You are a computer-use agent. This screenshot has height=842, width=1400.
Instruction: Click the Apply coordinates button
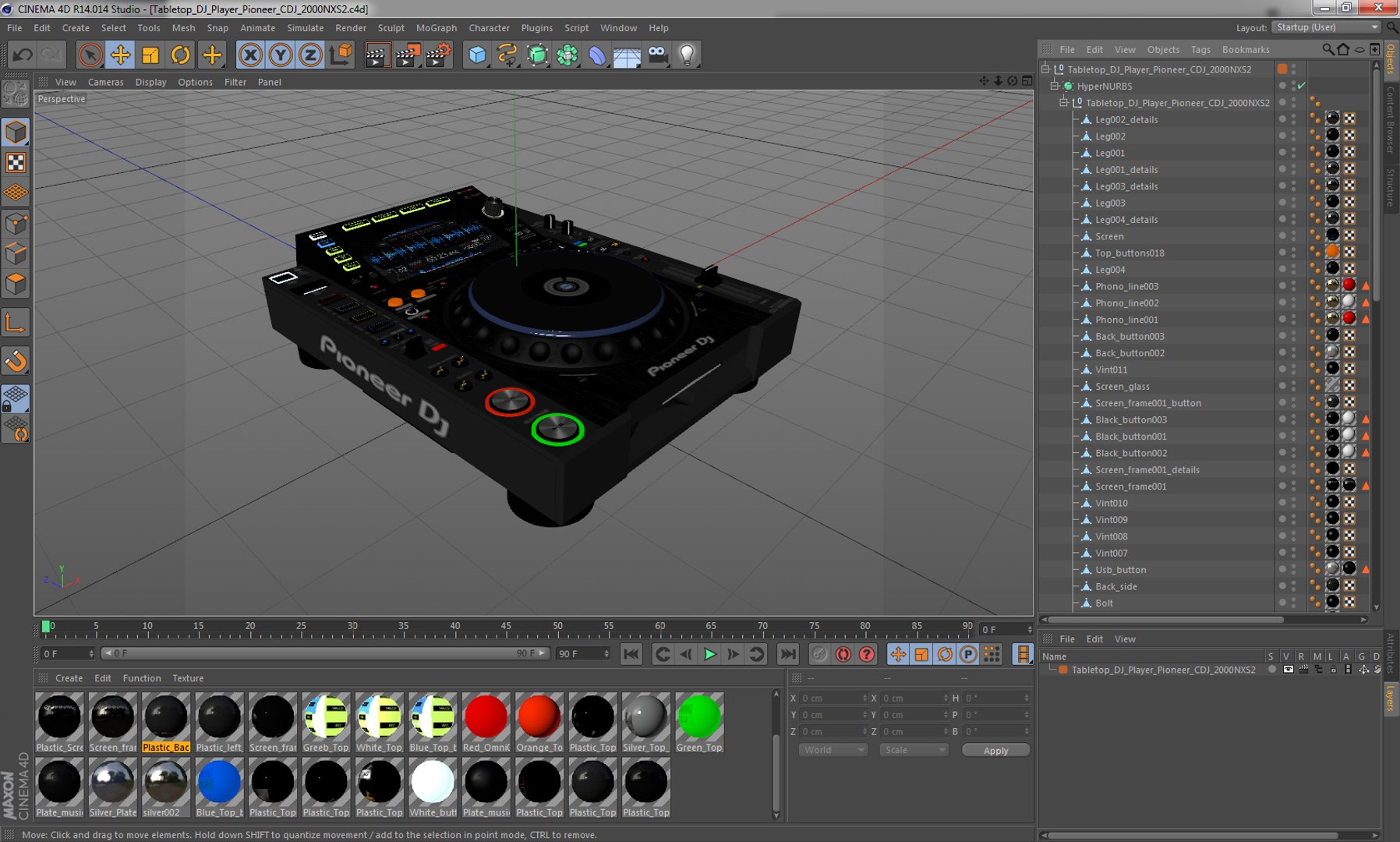tap(995, 750)
